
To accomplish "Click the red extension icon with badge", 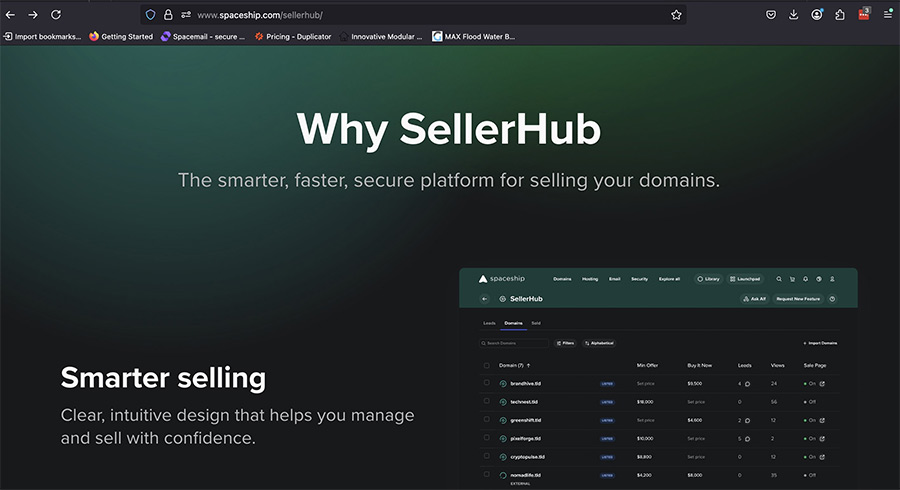I will coord(864,14).
